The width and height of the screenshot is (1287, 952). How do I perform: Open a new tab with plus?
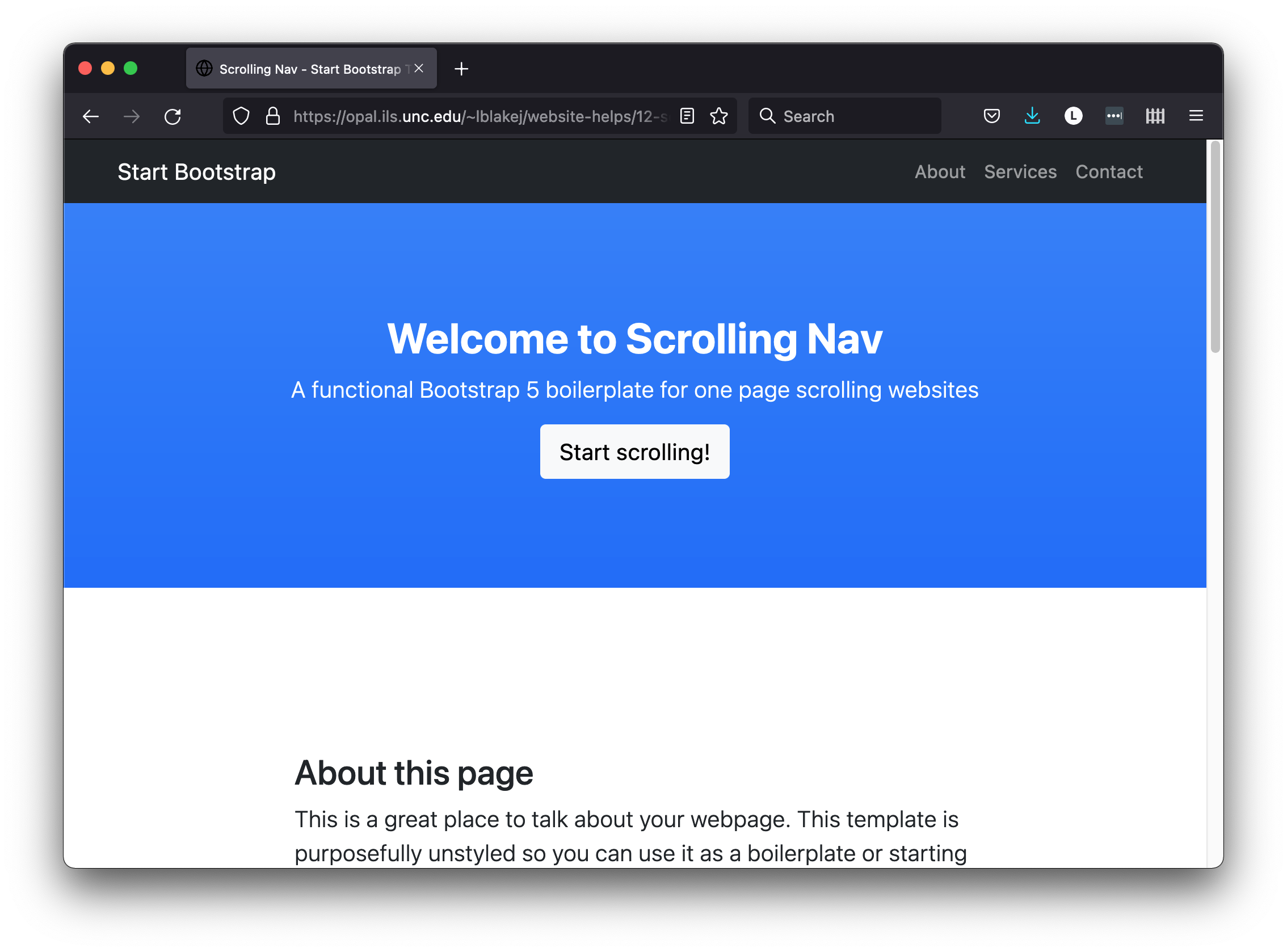pos(461,69)
